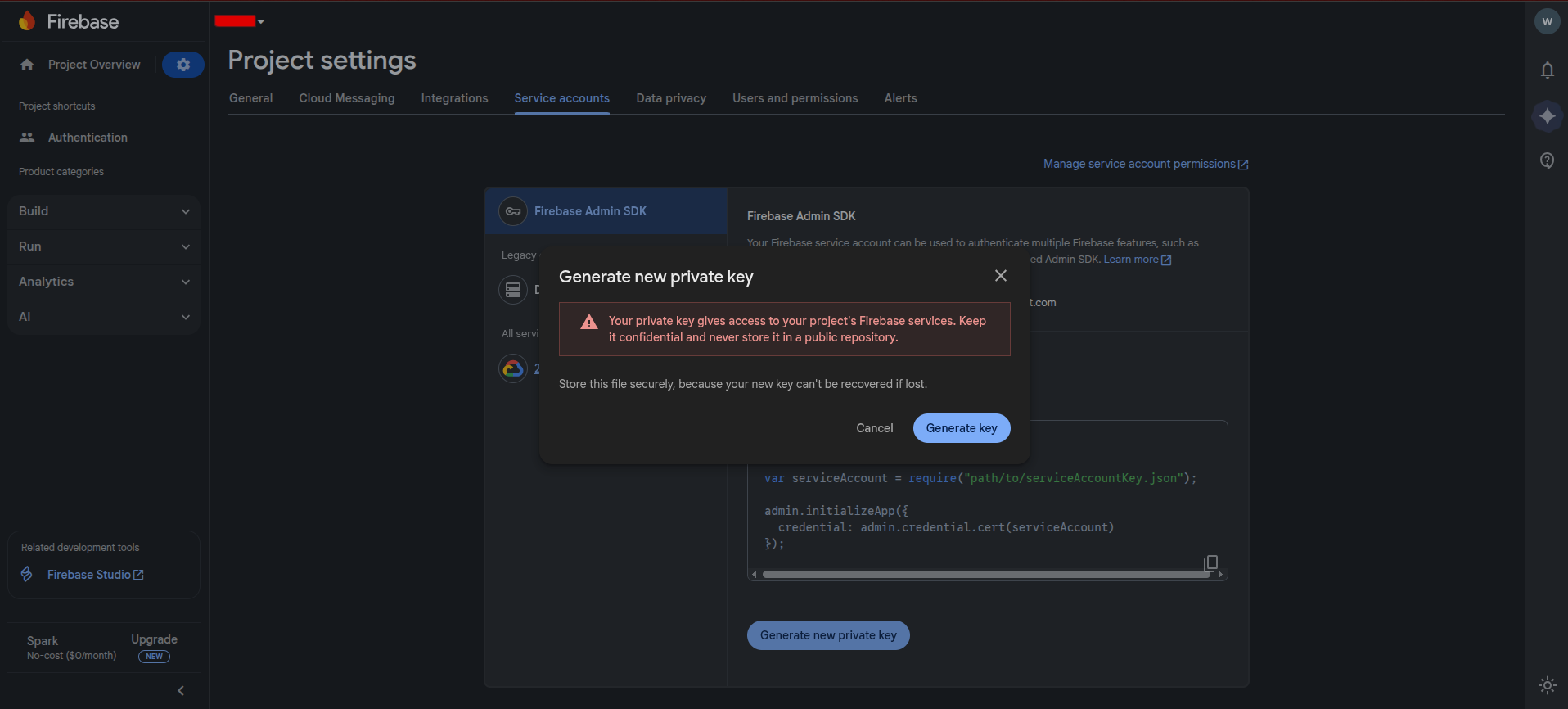Click Upgrade plan option
Screen dimensions: 1568x709
pos(154,639)
